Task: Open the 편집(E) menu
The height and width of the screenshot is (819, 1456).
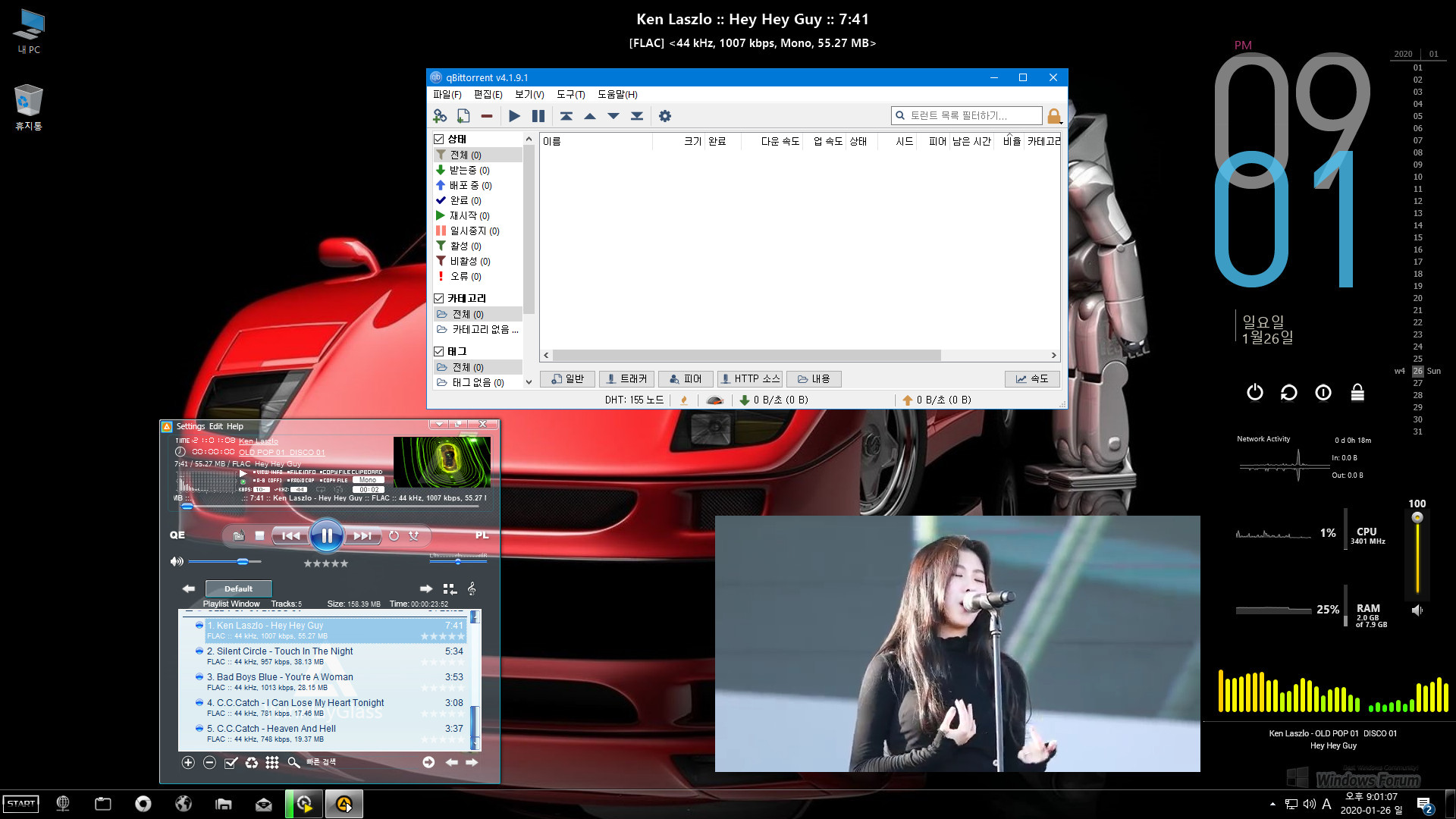Action: [x=488, y=94]
